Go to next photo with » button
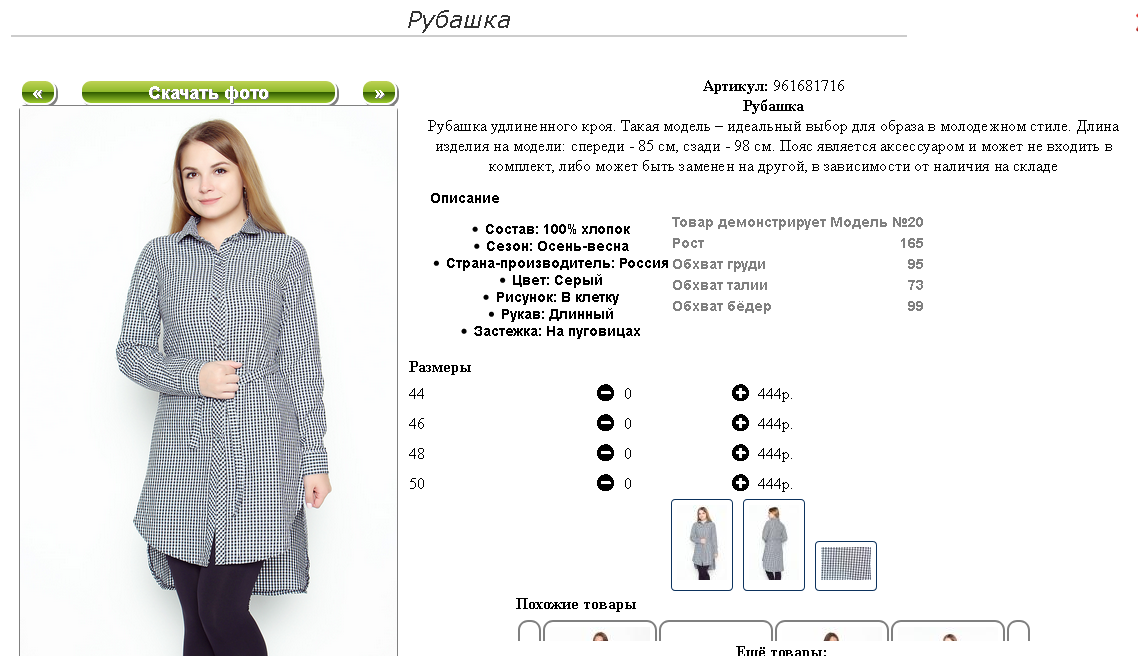This screenshot has width=1138, height=656. tap(380, 93)
